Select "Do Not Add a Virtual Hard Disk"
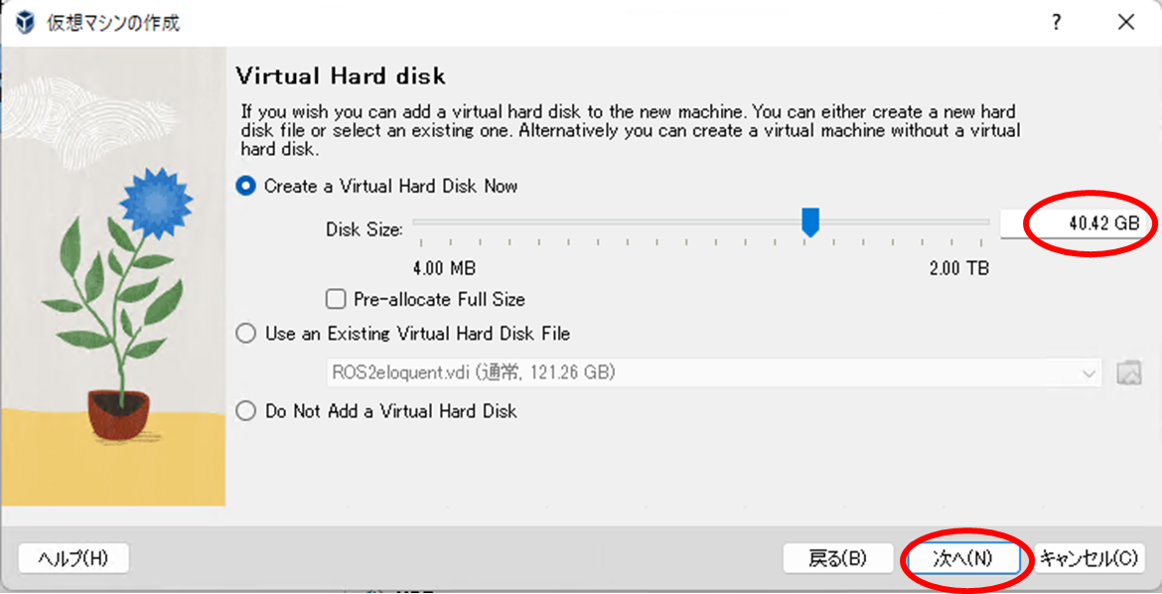1162x594 pixels. pyautogui.click(x=244, y=410)
